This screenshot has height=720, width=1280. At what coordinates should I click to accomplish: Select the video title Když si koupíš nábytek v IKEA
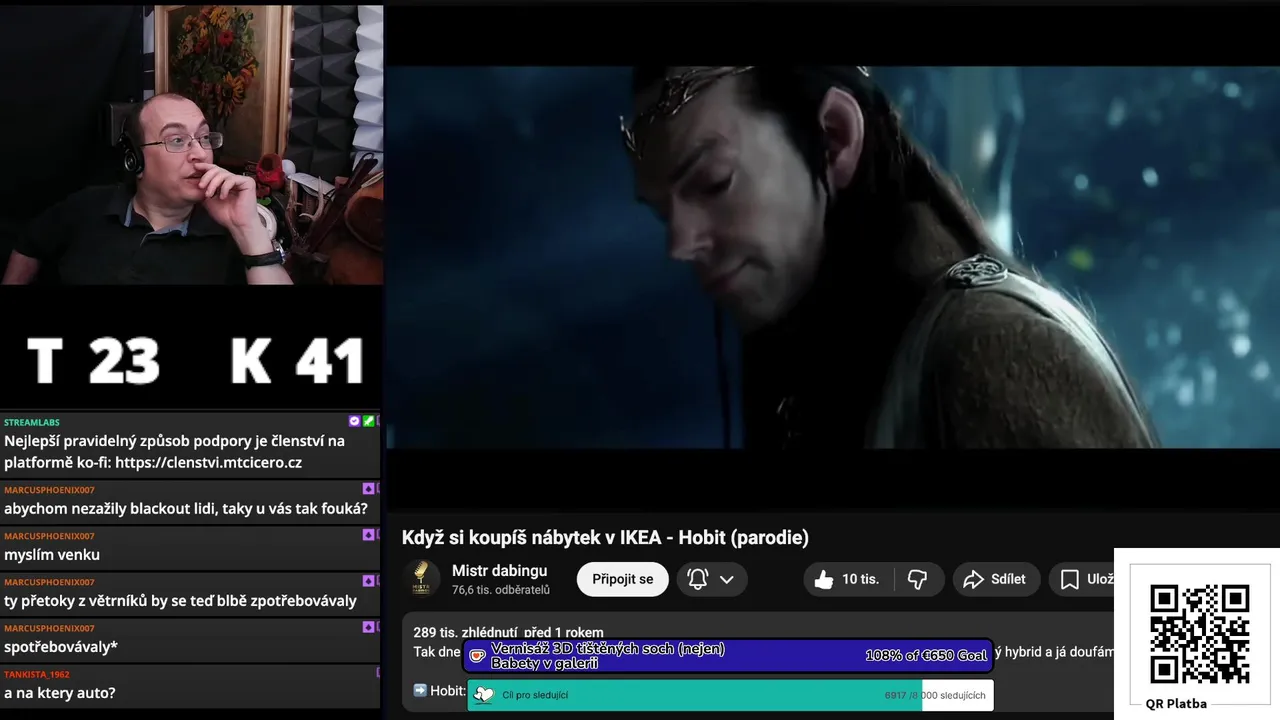605,537
